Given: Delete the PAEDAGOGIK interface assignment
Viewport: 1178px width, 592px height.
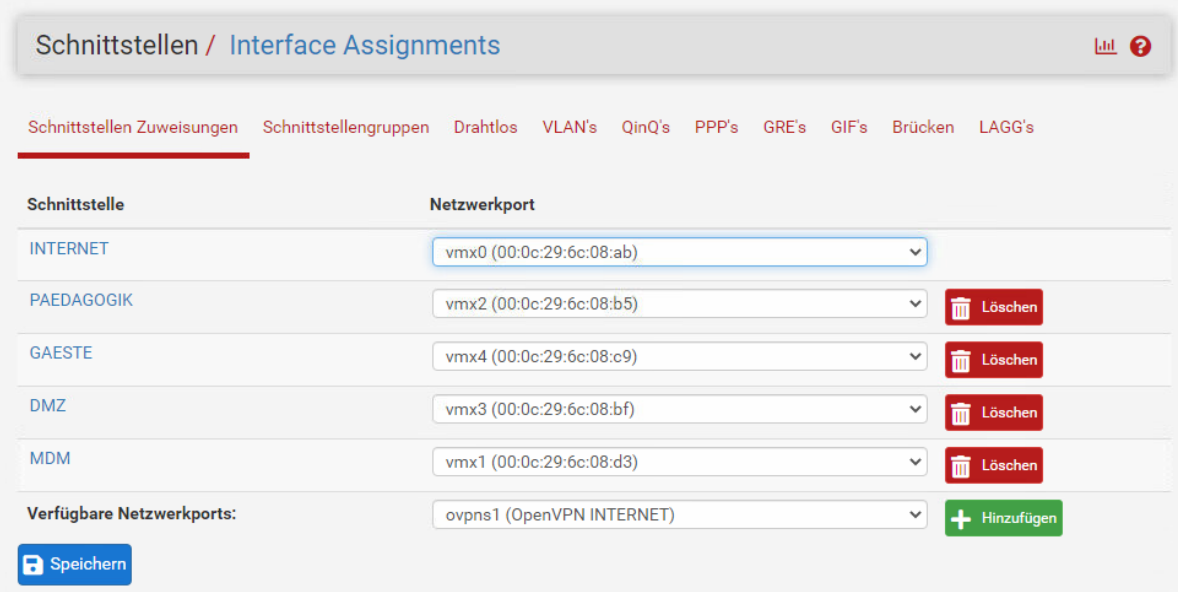Looking at the screenshot, I should coord(993,307).
